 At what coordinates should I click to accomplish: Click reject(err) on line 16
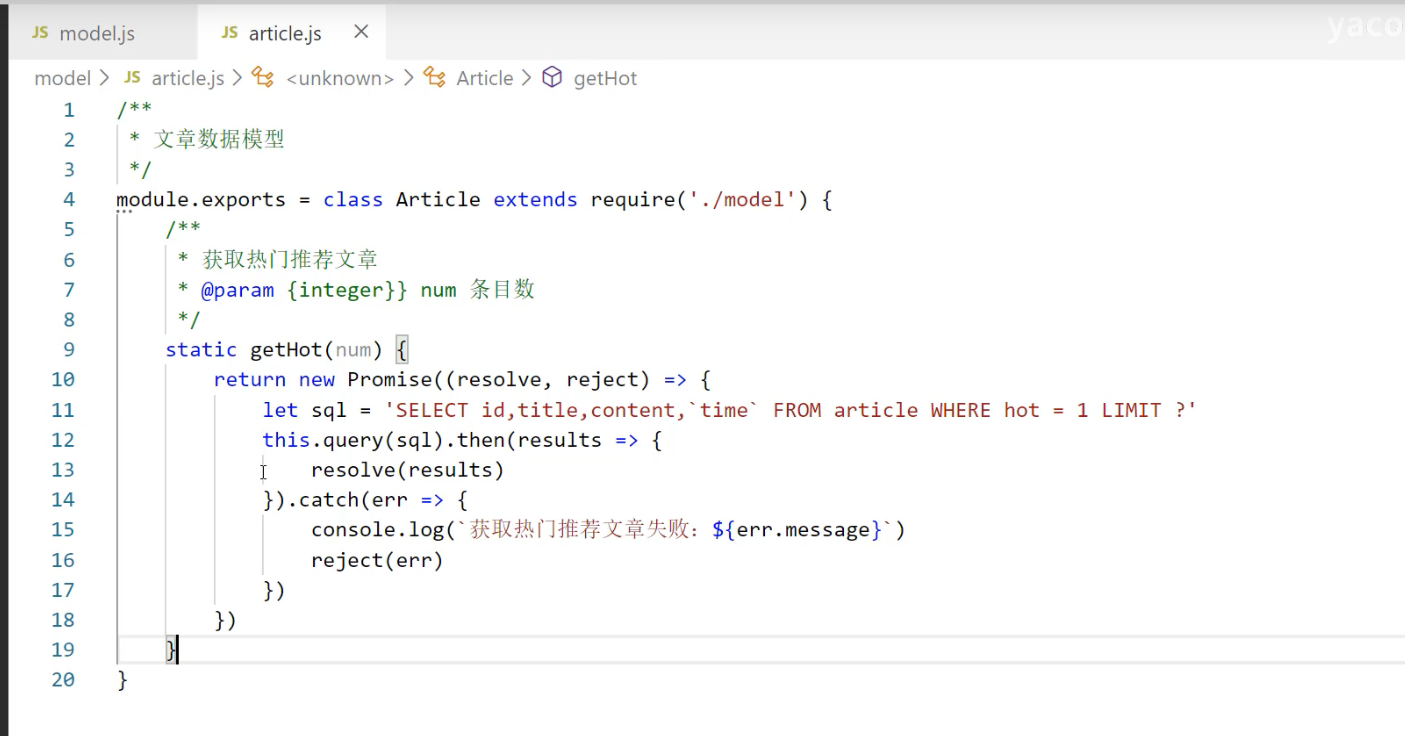click(377, 560)
